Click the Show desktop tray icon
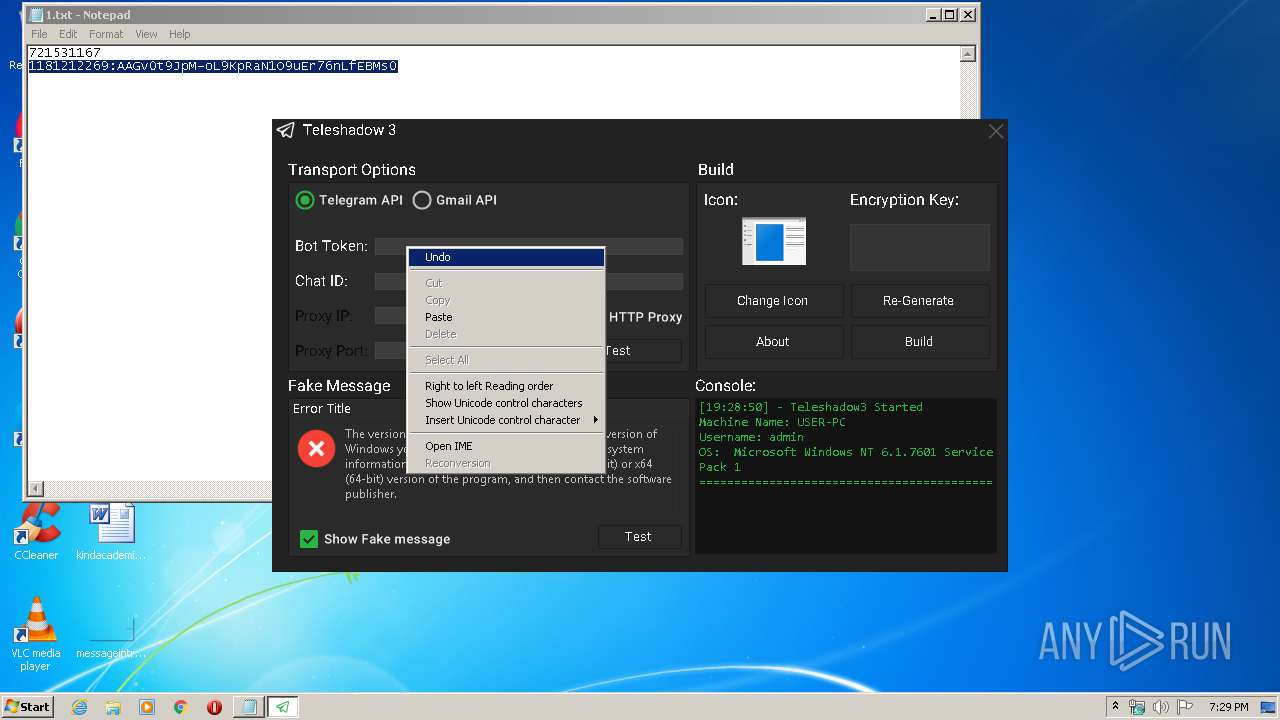This screenshot has height=720, width=1280. pos(1270,707)
